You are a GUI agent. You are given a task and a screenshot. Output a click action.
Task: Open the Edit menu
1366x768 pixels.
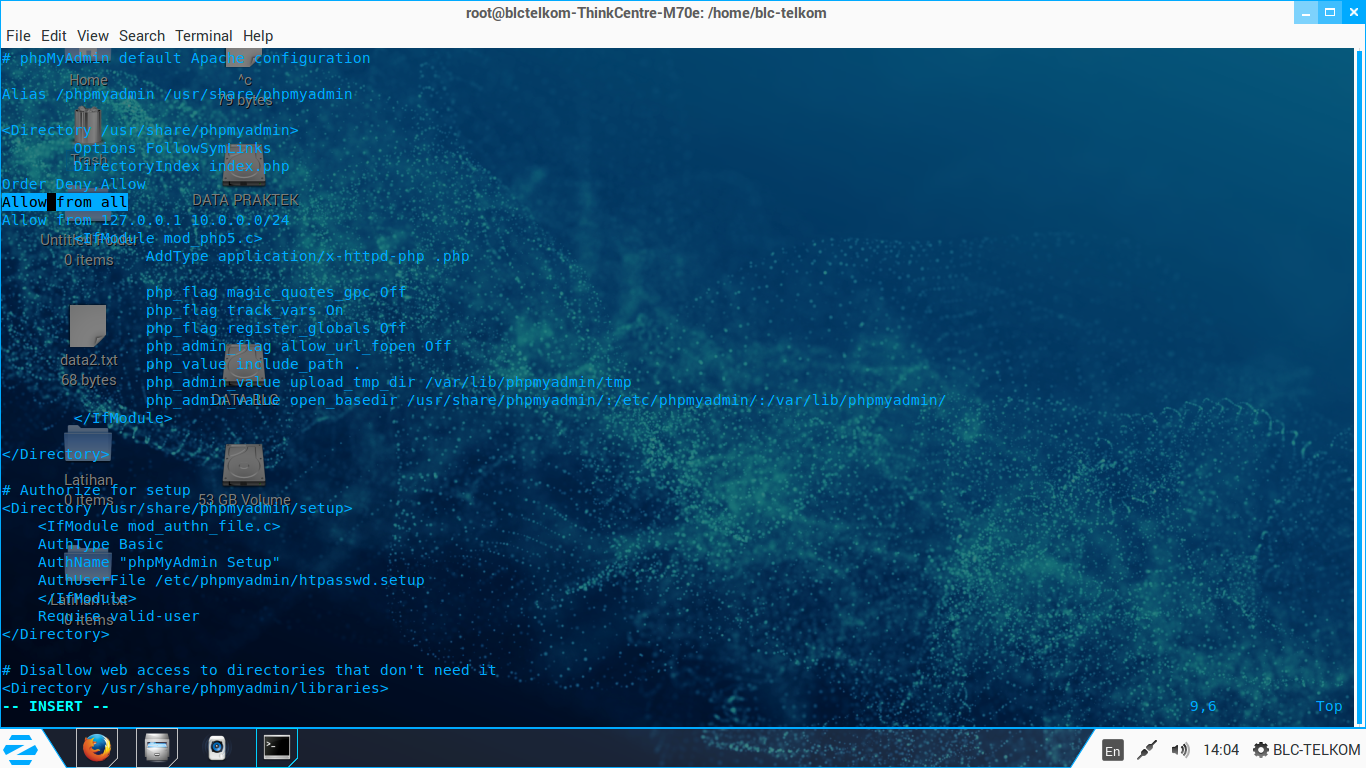click(x=54, y=36)
